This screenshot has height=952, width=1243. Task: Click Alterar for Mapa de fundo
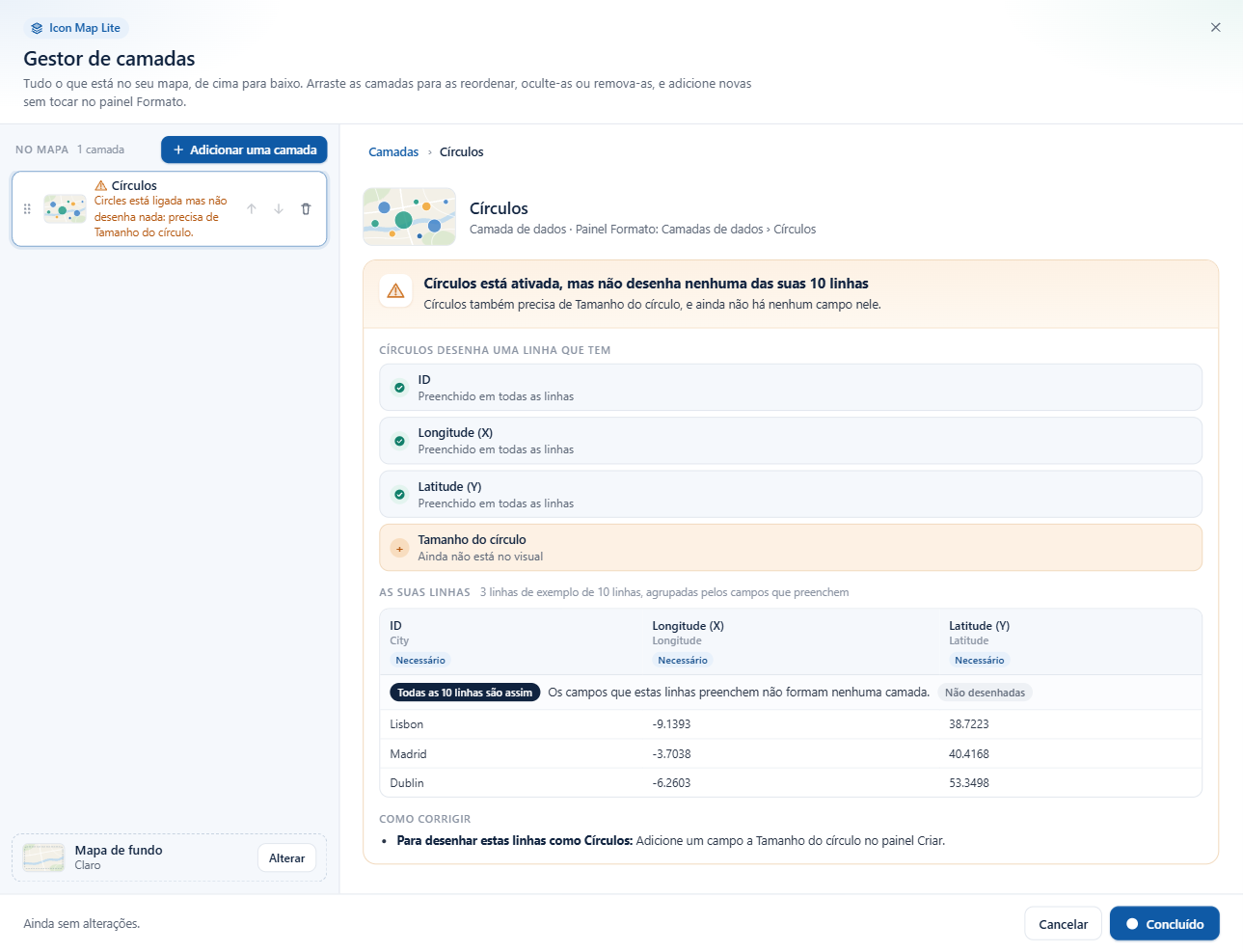click(x=286, y=858)
